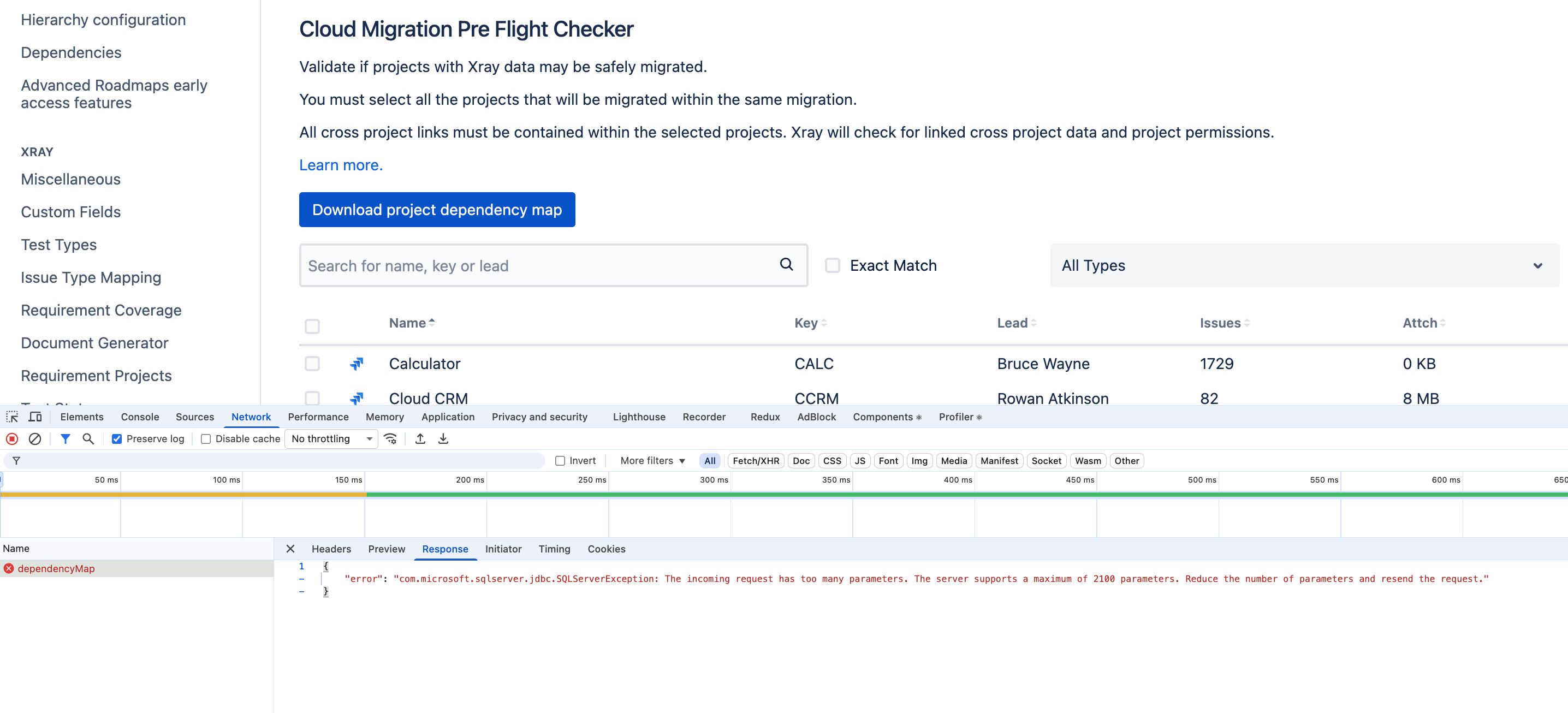
Task: Open the All Types dropdown
Action: pyautogui.click(x=1304, y=265)
